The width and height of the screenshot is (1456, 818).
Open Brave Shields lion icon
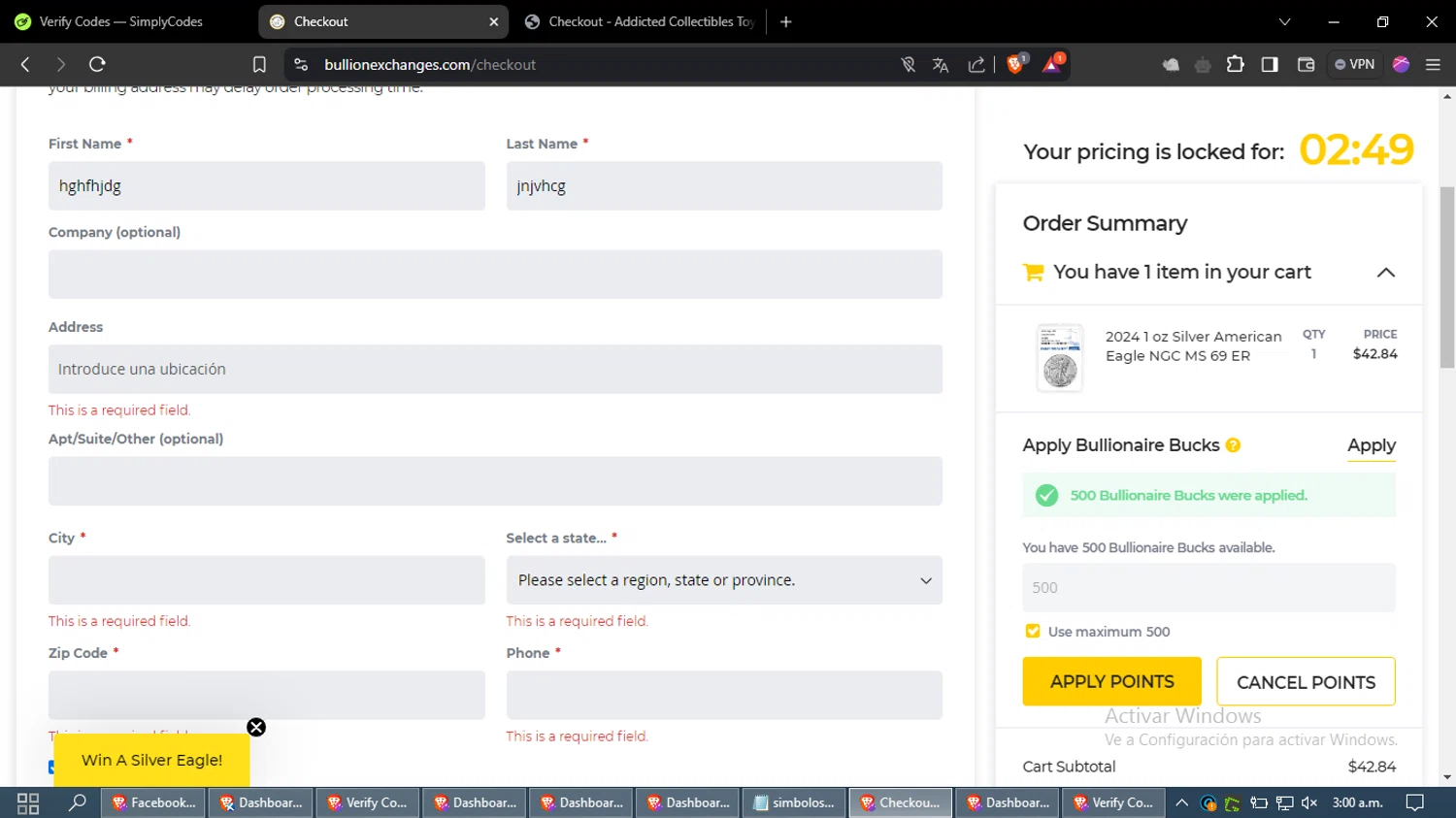[x=1015, y=64]
